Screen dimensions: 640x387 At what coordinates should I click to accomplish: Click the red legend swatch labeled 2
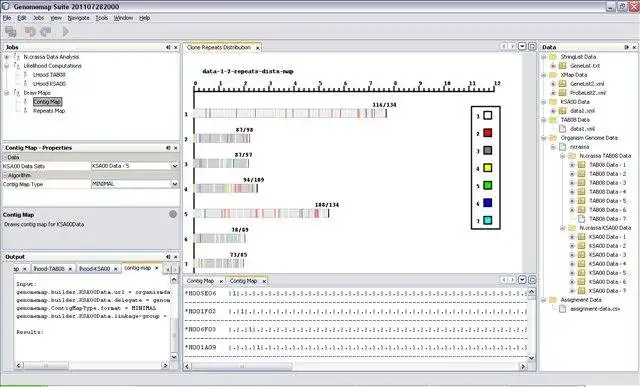[x=488, y=133]
